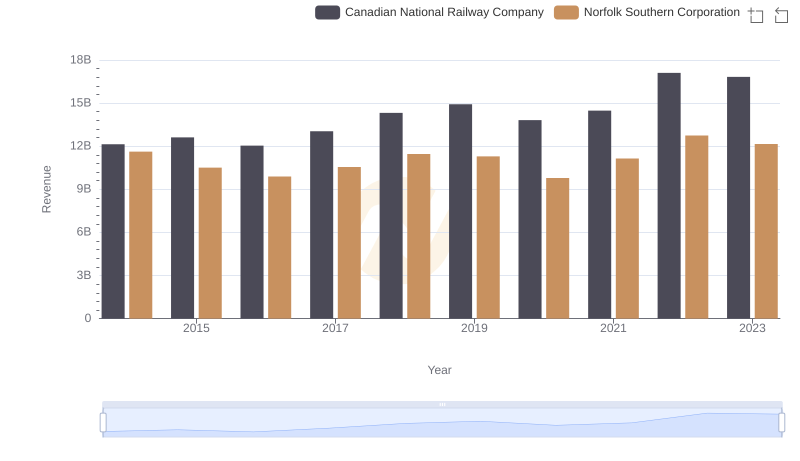Viewport: 800px width, 461px height.
Task: Toggle the Norfolk Southern Corporation legend label
Action: pyautogui.click(x=662, y=12)
